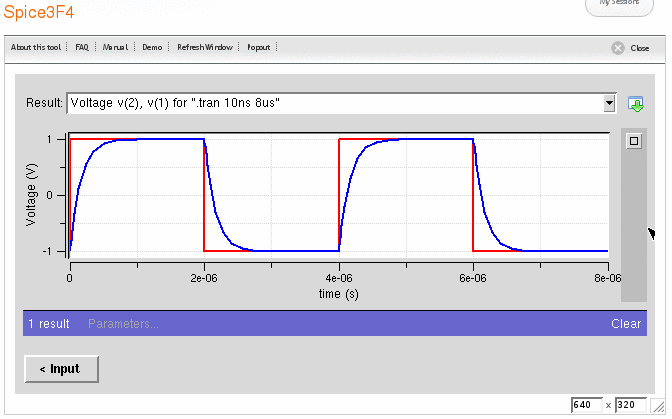Go back with the < Input button
This screenshot has width=672, height=419.
click(x=61, y=369)
